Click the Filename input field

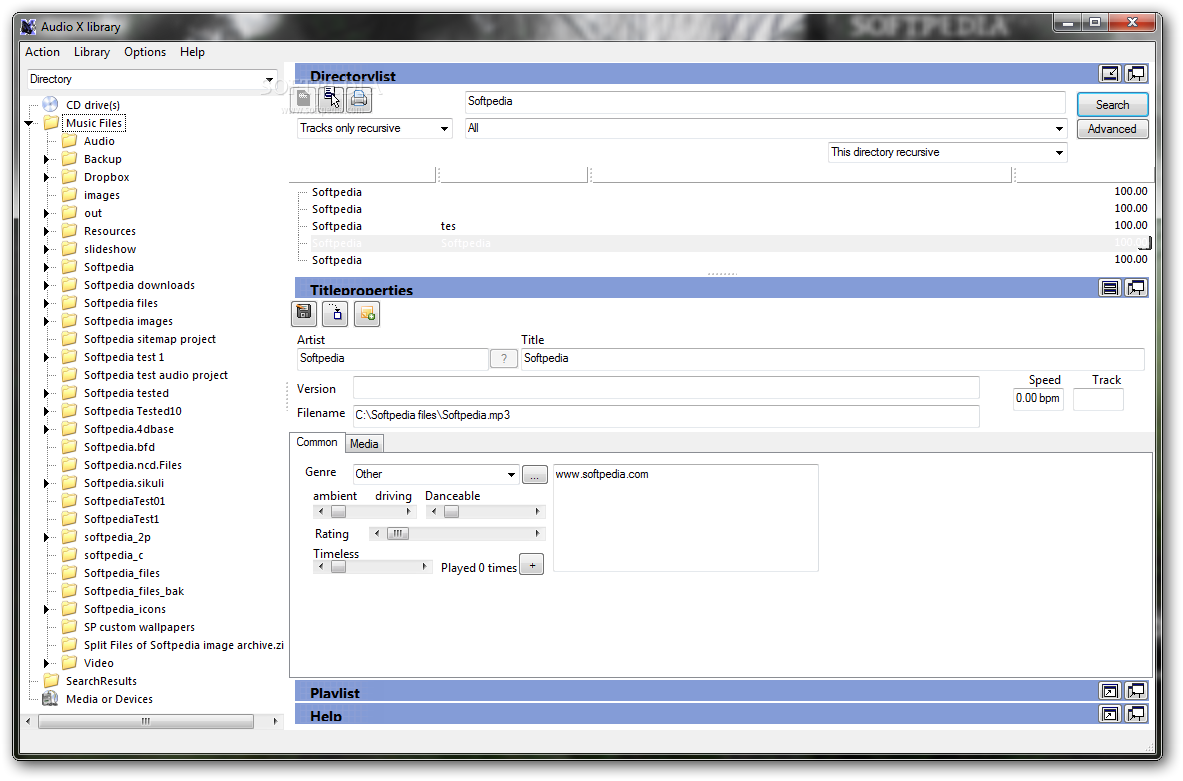coord(666,416)
